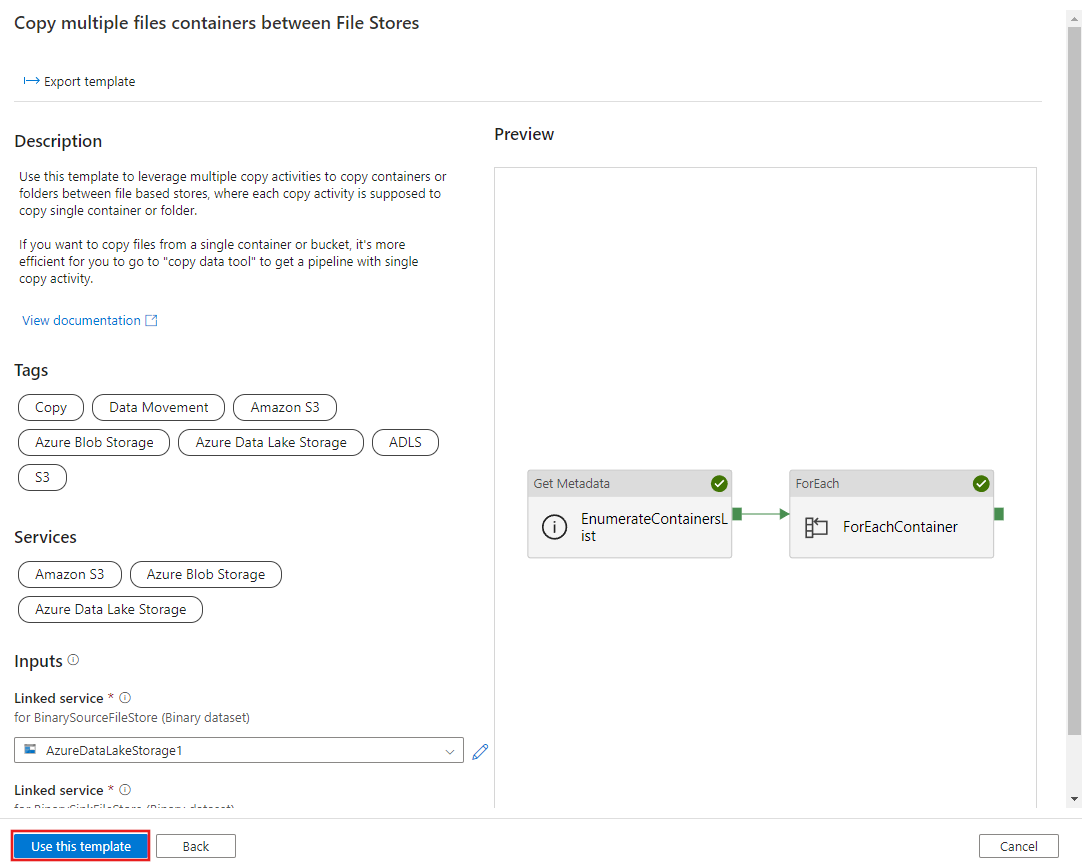The height and width of the screenshot is (866, 1082).
Task: Click the Back button
Action: [196, 846]
